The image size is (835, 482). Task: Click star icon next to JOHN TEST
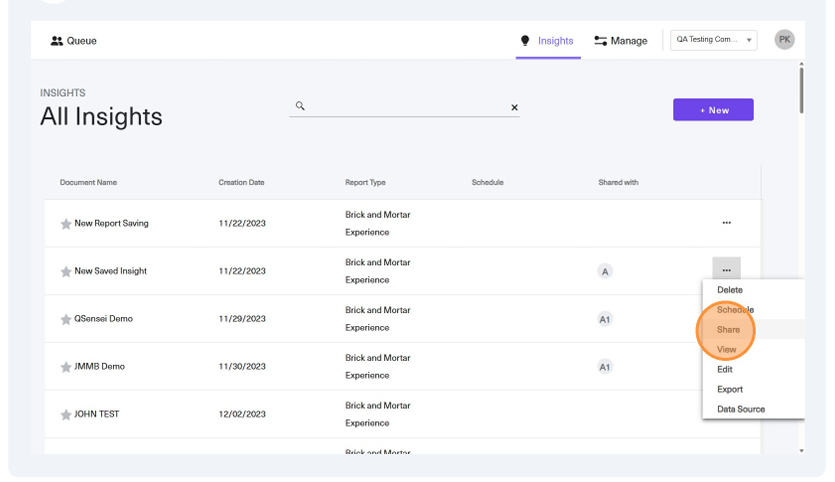66,415
